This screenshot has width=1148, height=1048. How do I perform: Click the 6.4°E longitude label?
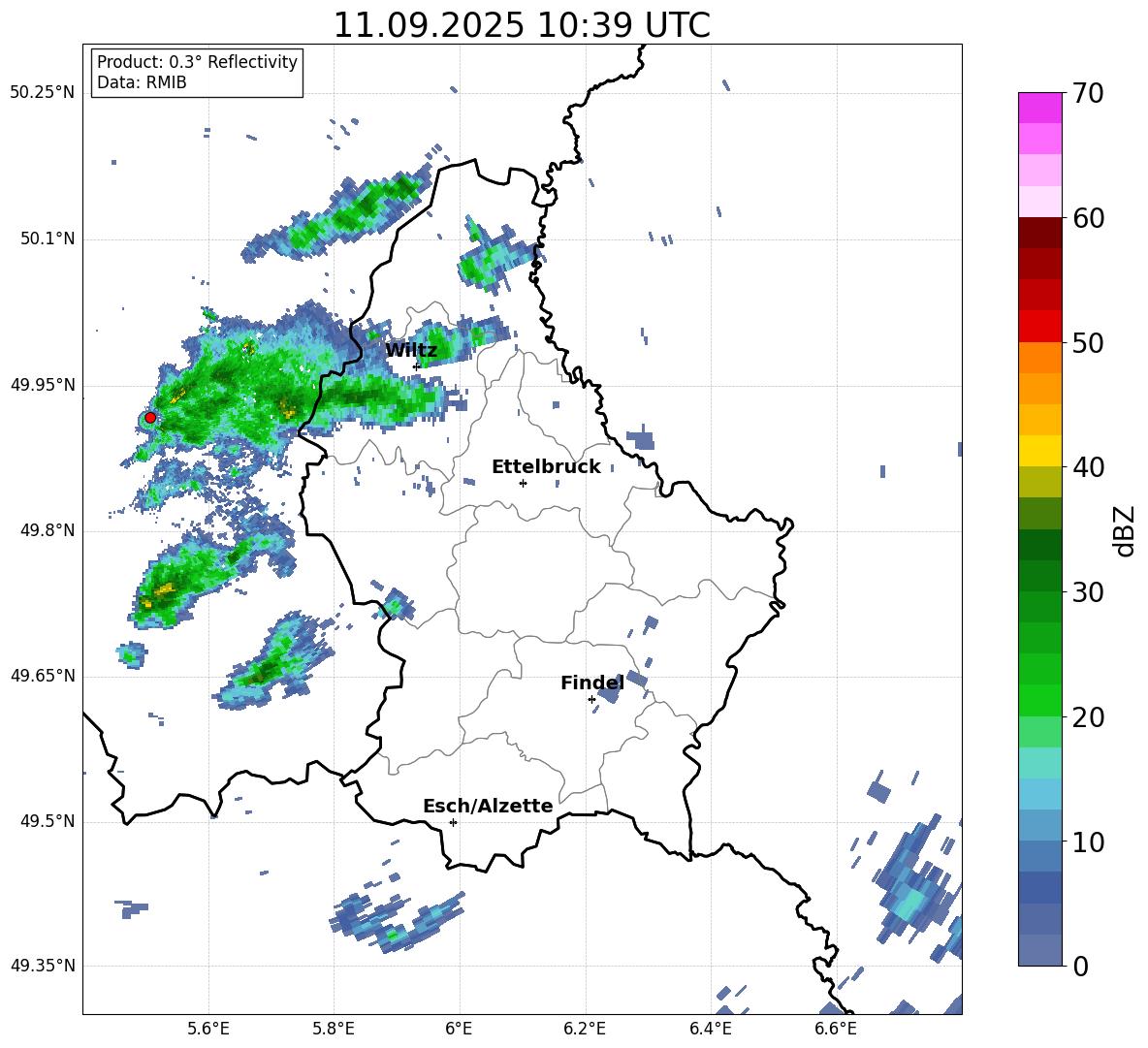coord(710,1029)
